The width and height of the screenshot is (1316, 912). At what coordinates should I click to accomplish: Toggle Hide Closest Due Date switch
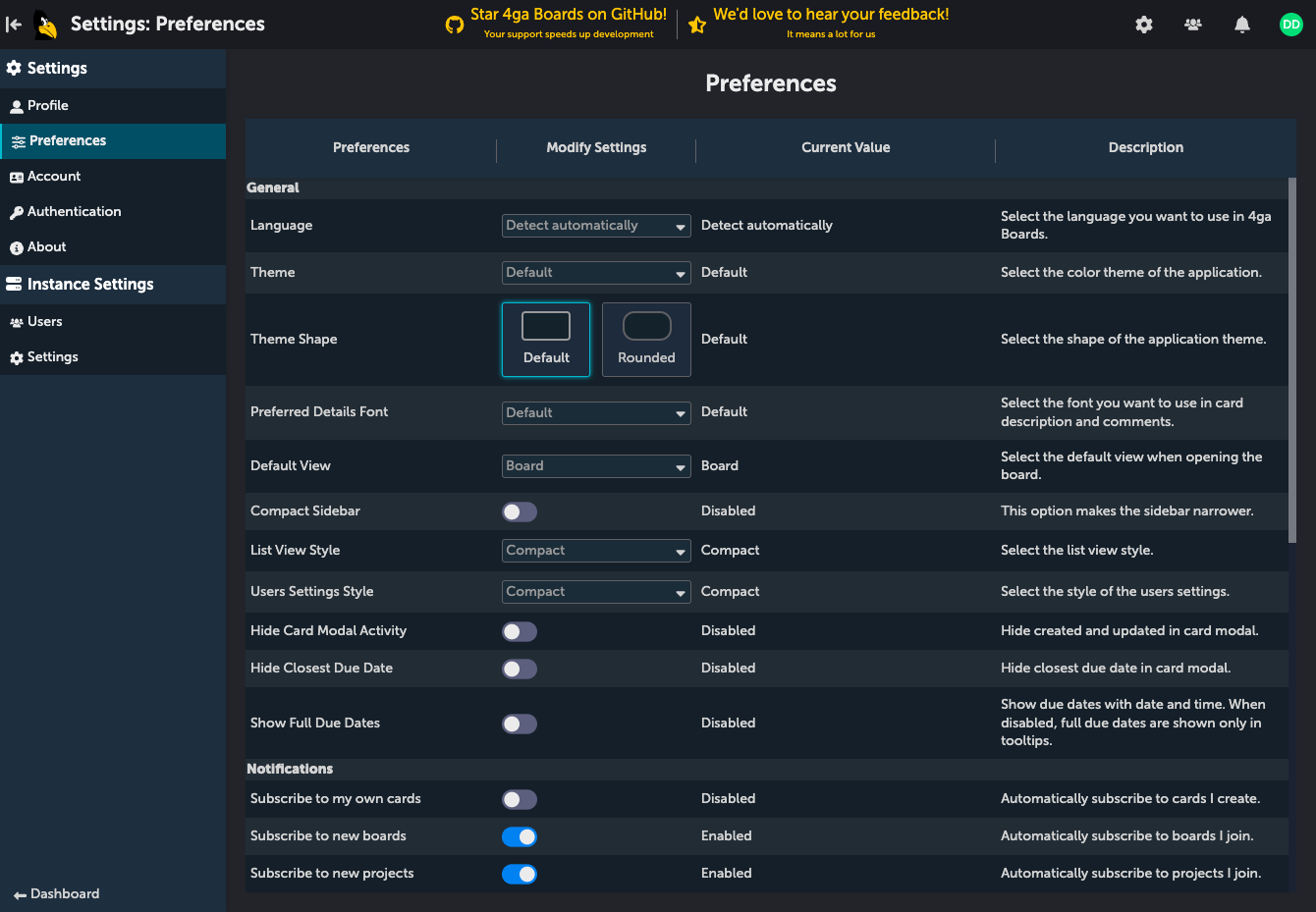tap(520, 669)
